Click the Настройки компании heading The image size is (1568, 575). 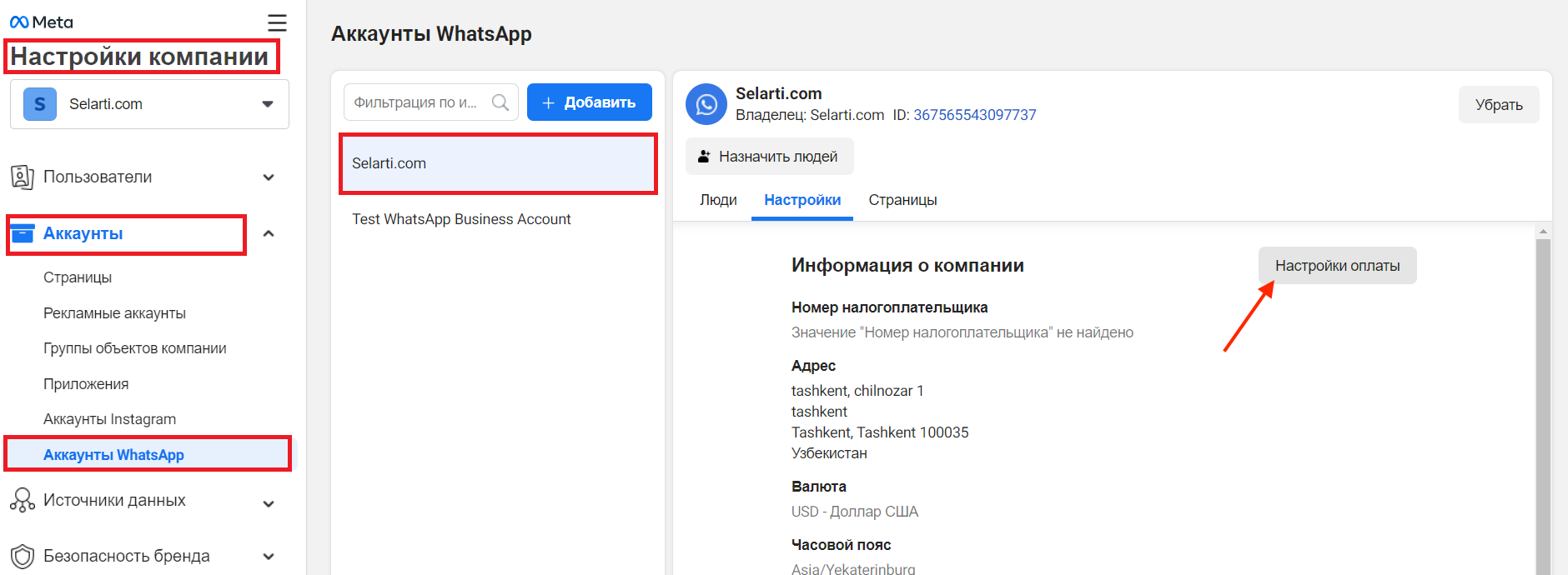click(x=139, y=57)
